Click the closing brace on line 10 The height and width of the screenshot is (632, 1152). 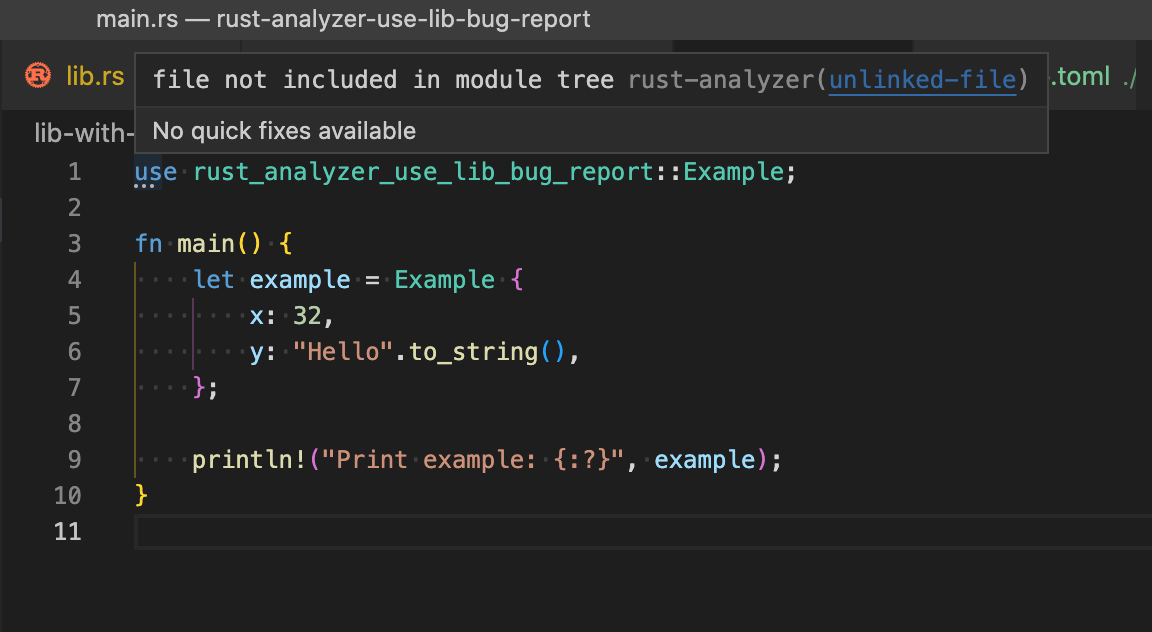coord(141,495)
